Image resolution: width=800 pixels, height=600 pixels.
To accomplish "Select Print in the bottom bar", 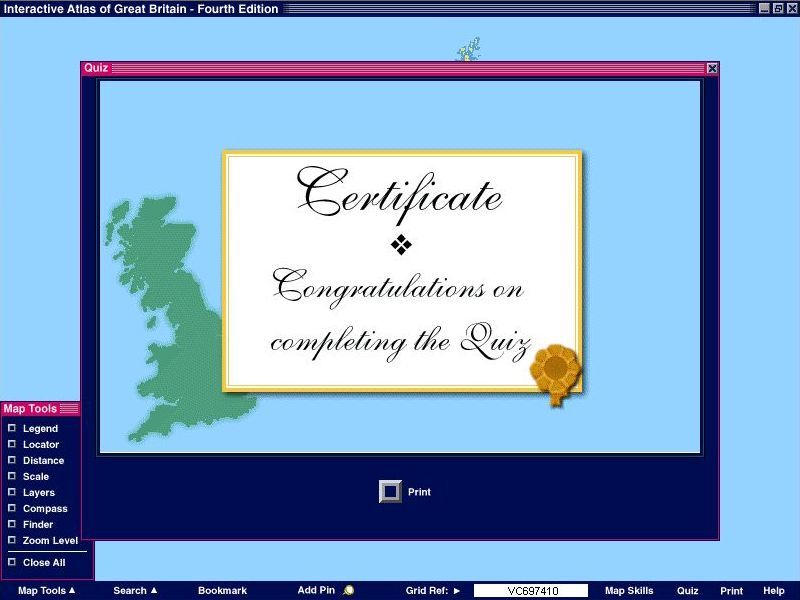I will pos(731,590).
